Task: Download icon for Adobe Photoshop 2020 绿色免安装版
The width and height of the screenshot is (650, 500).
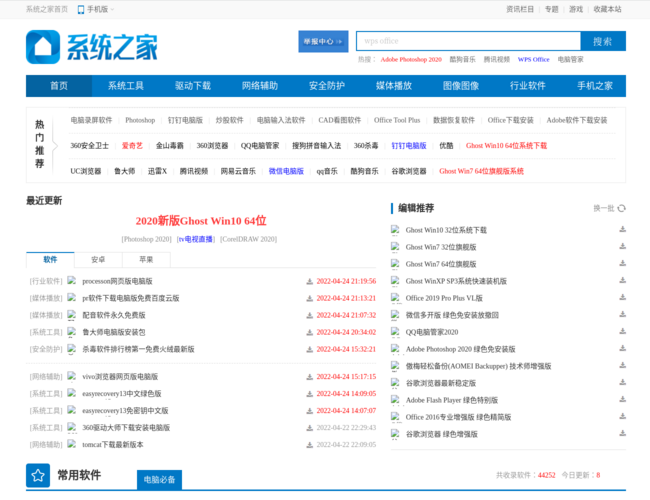Action: click(622, 348)
